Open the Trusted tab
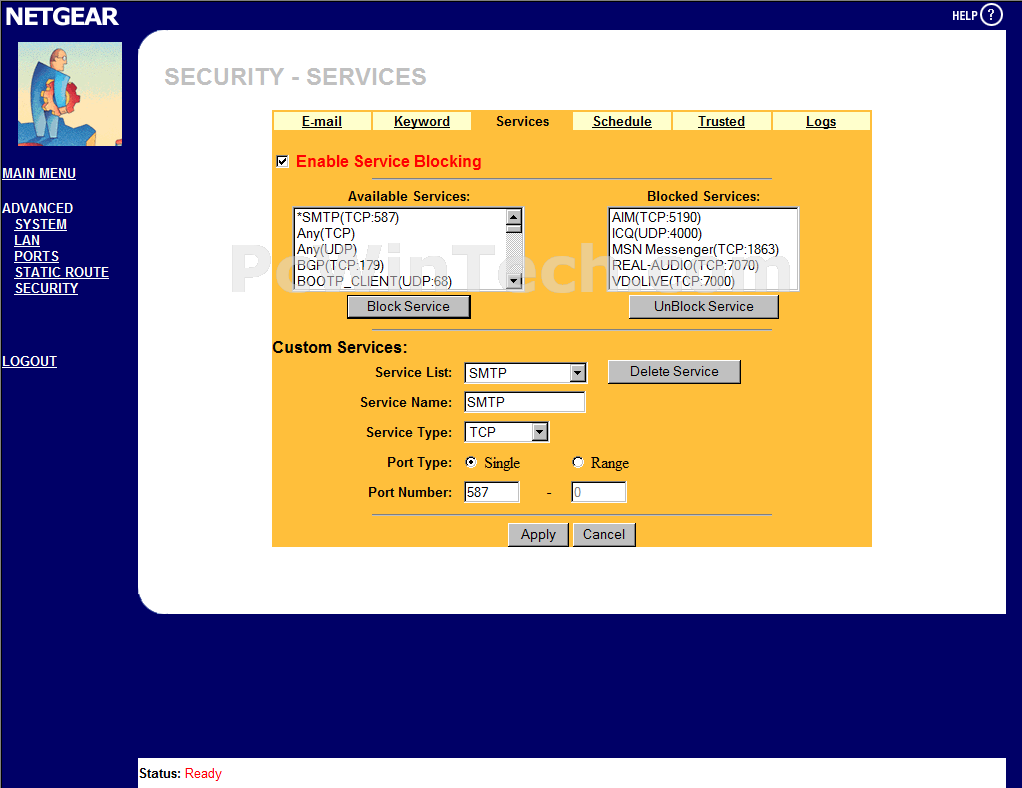Image resolution: width=1022 pixels, height=788 pixels. (722, 121)
